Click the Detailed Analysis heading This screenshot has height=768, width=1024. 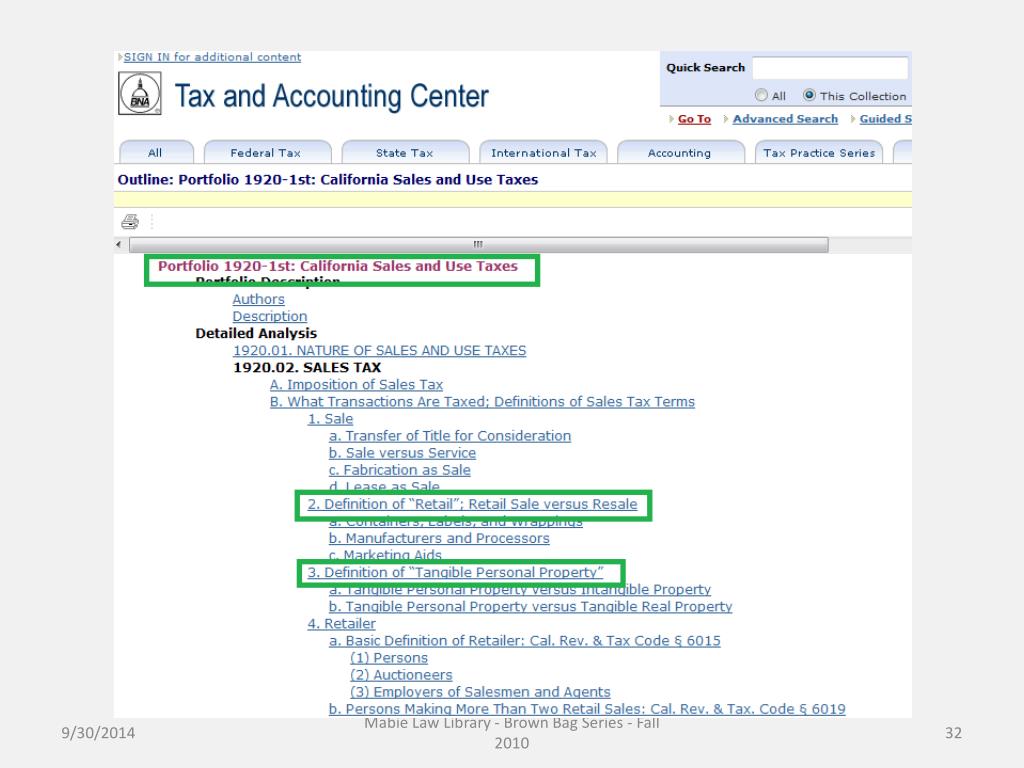256,333
